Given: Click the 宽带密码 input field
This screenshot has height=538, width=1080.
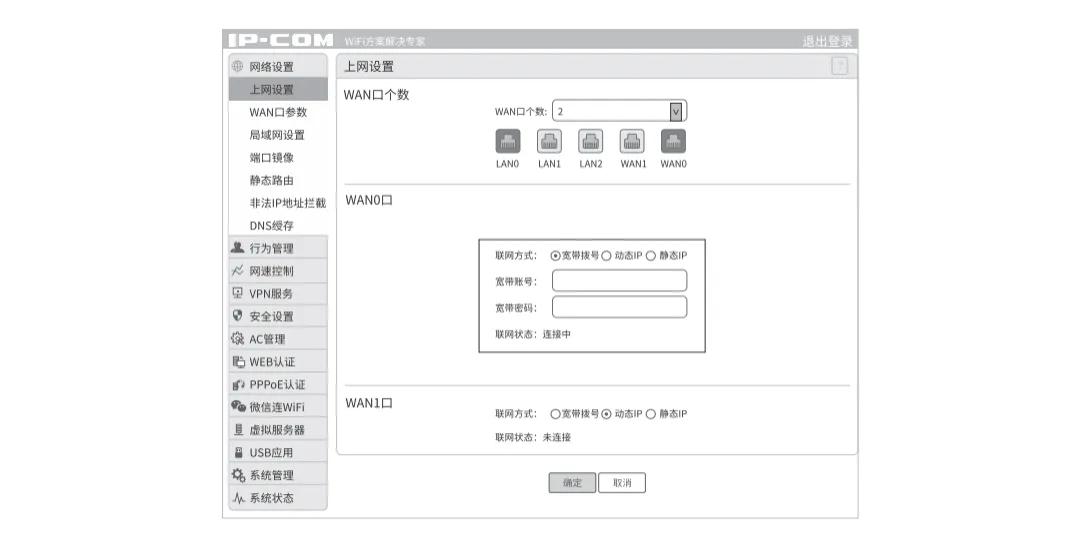Looking at the screenshot, I should [x=619, y=307].
